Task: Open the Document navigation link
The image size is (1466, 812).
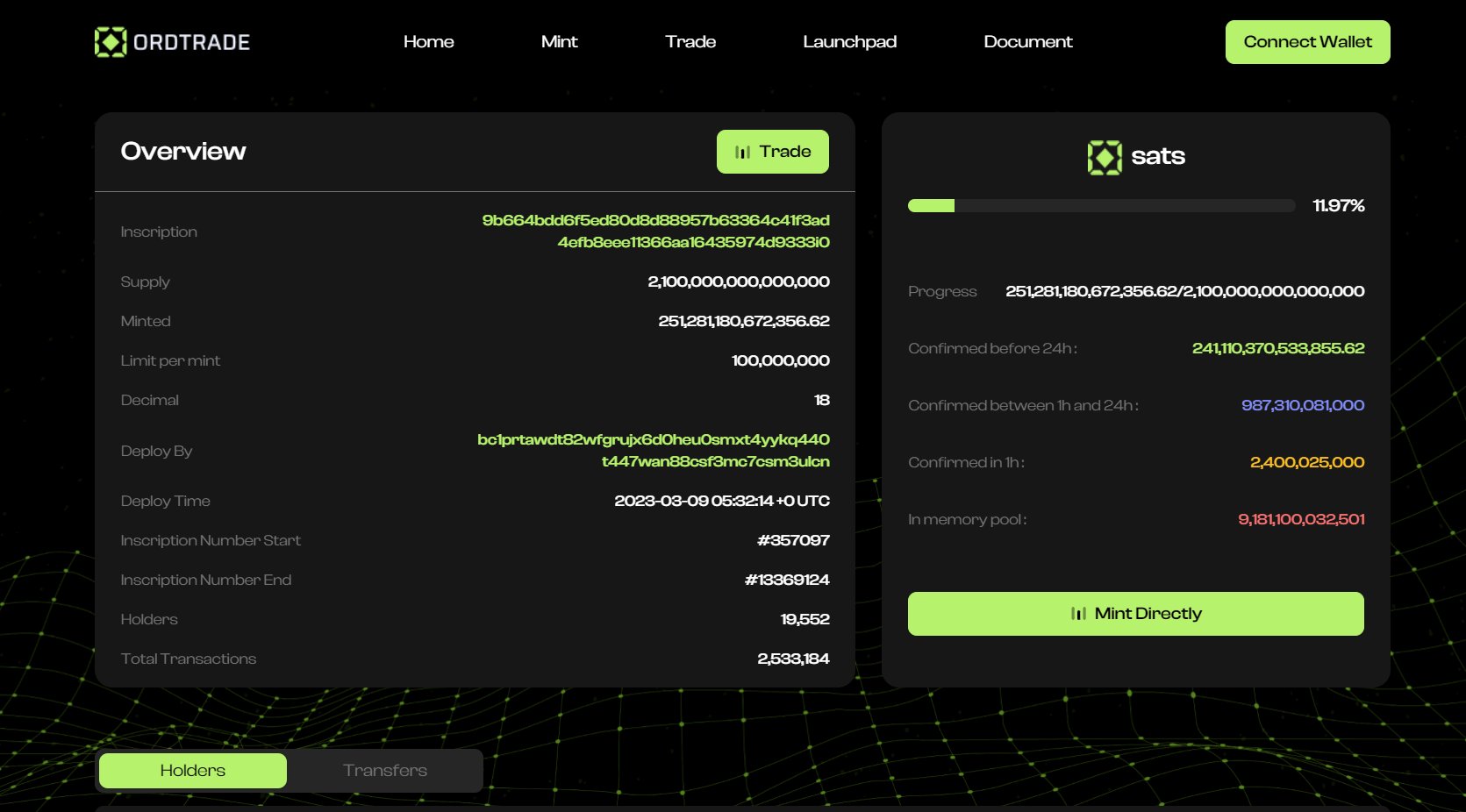Action: (x=1028, y=41)
